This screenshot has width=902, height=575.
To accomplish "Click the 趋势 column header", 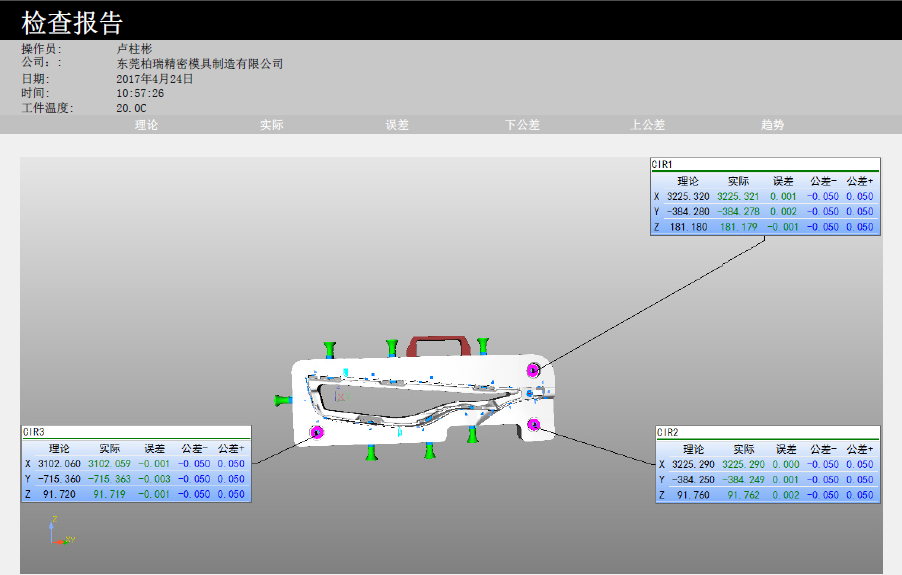I will (772, 125).
